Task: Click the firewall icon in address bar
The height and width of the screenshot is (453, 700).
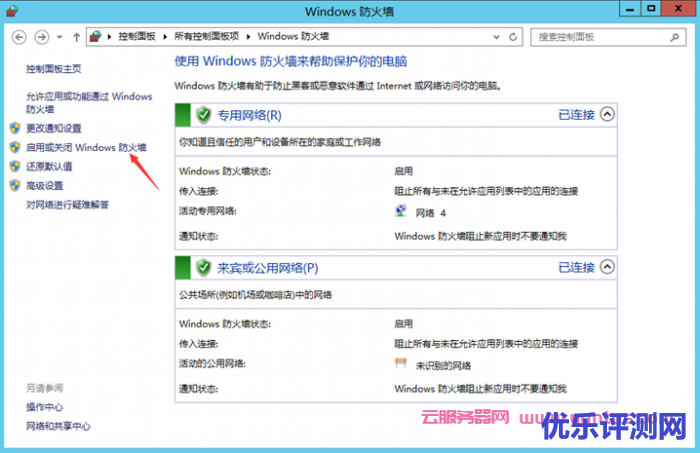Action: click(x=95, y=36)
